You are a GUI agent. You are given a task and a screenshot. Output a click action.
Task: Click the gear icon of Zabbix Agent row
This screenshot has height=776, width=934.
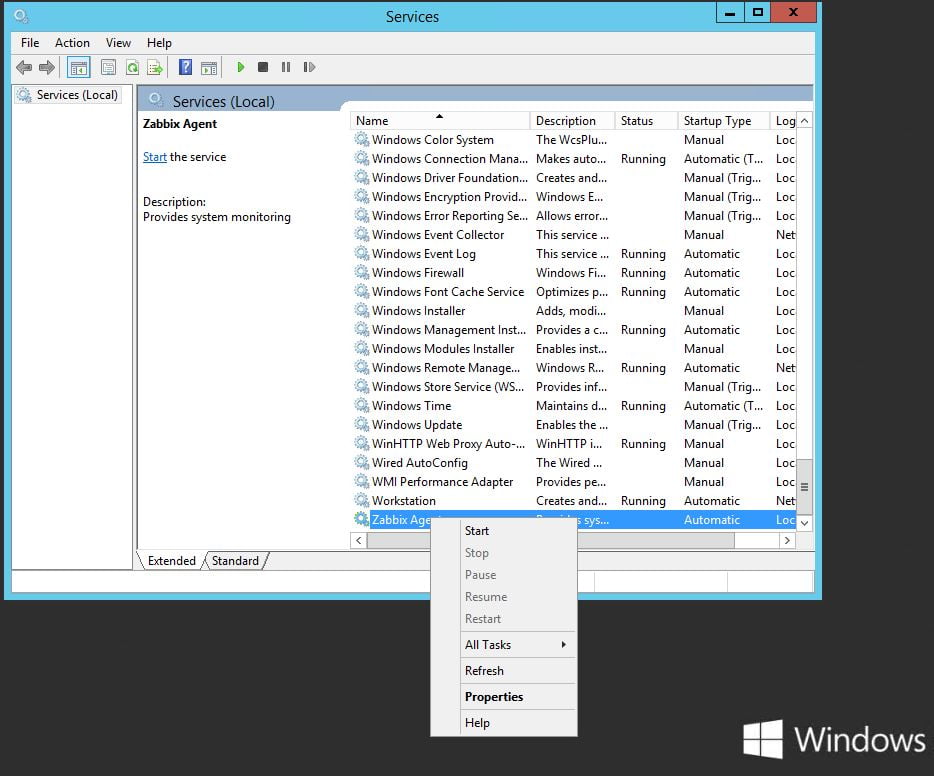[x=362, y=519]
